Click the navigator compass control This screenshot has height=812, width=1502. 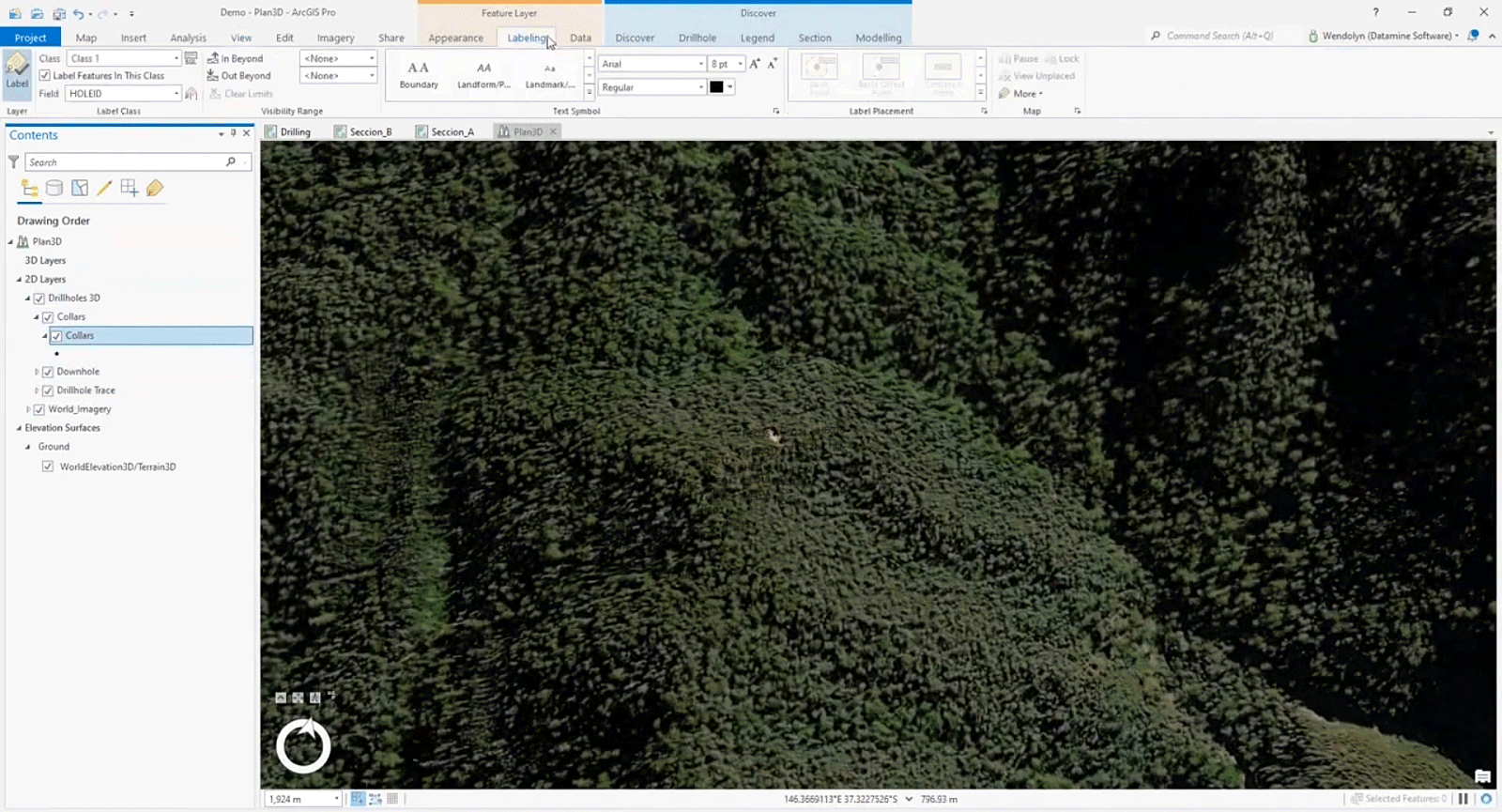point(303,746)
